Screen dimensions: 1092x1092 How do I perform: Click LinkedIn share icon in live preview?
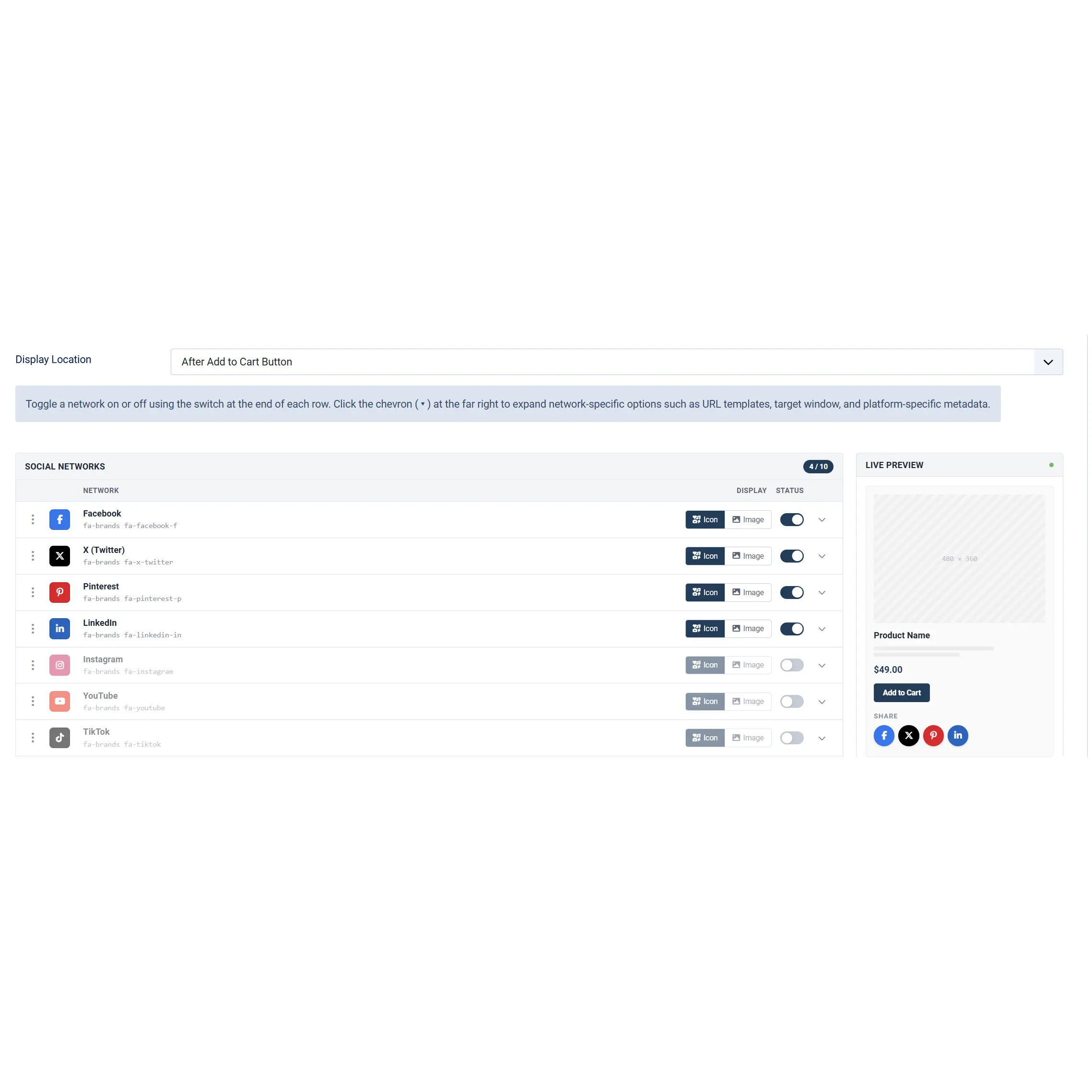click(x=958, y=735)
